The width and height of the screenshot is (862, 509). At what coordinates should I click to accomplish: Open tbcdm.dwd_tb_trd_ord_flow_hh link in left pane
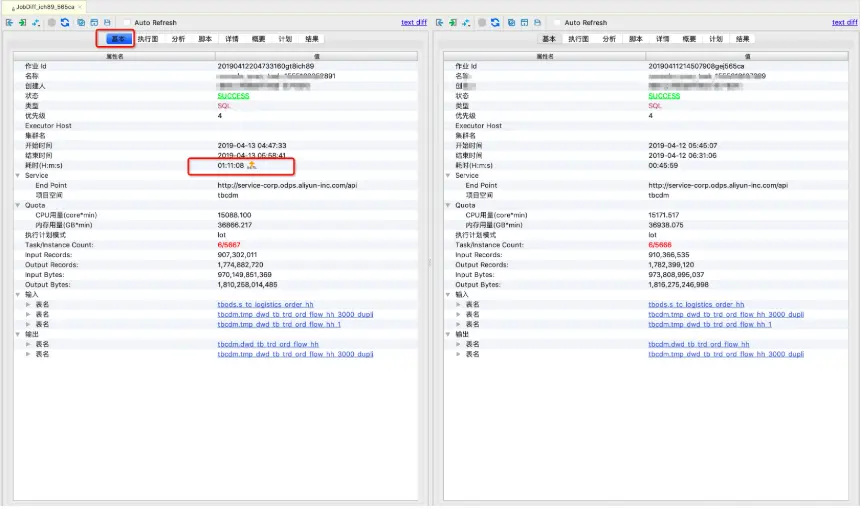(268, 344)
